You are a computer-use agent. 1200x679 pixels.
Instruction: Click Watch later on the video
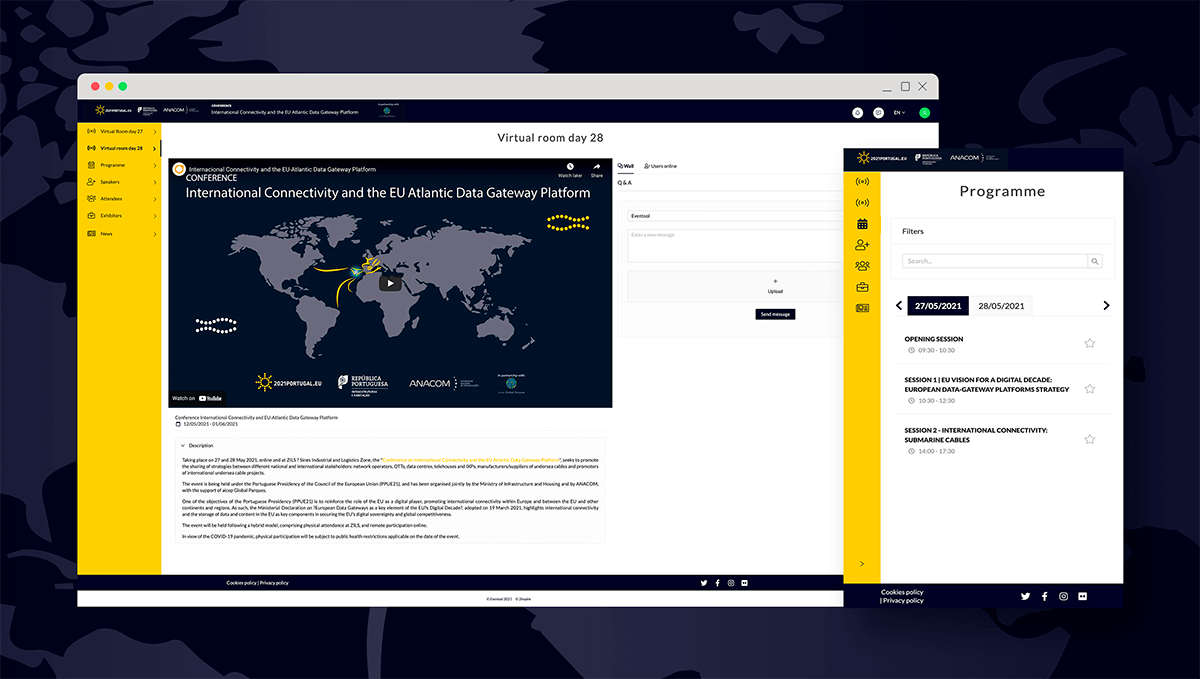(x=570, y=170)
